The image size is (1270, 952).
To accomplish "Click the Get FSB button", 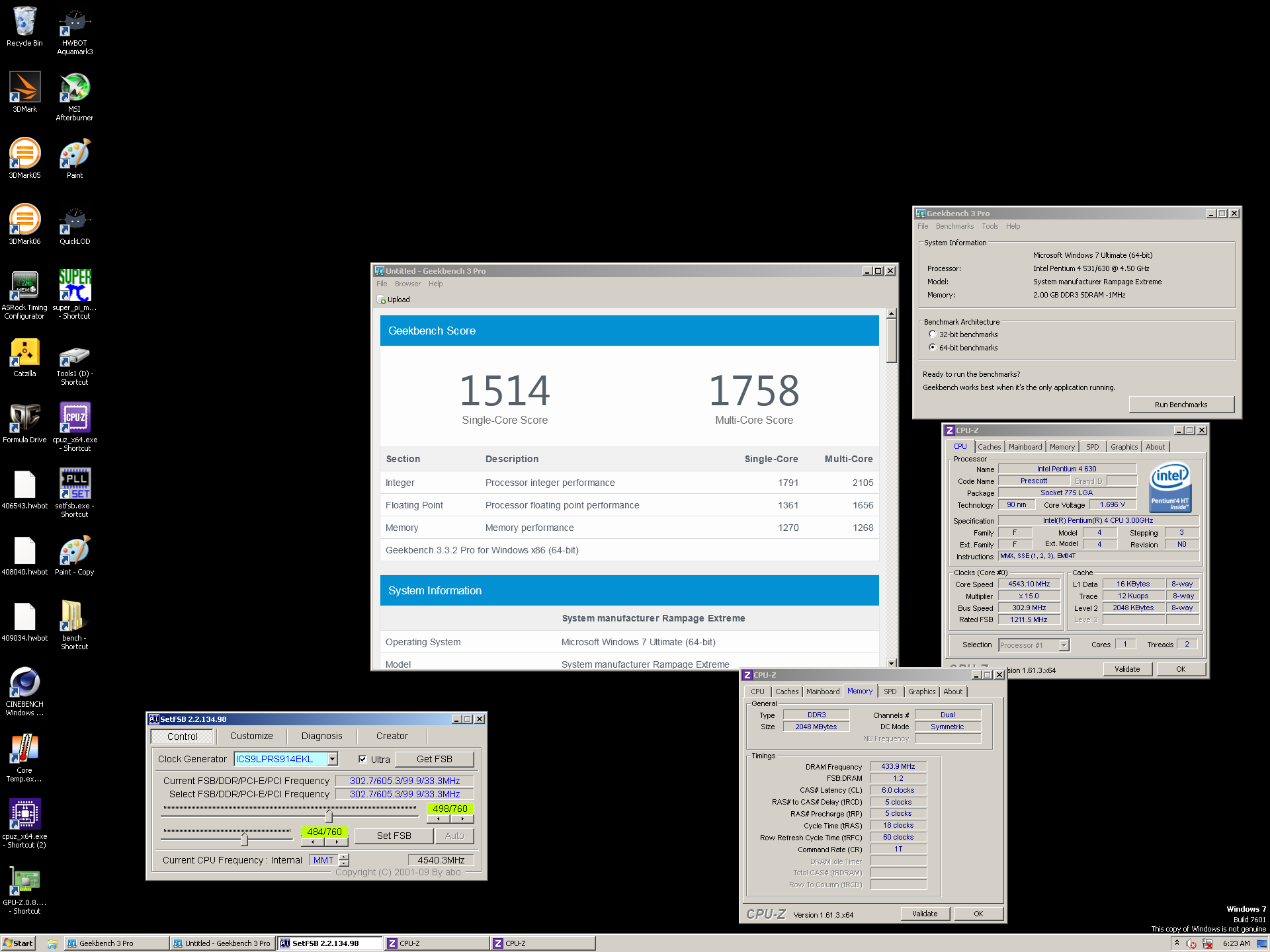I will pos(434,759).
